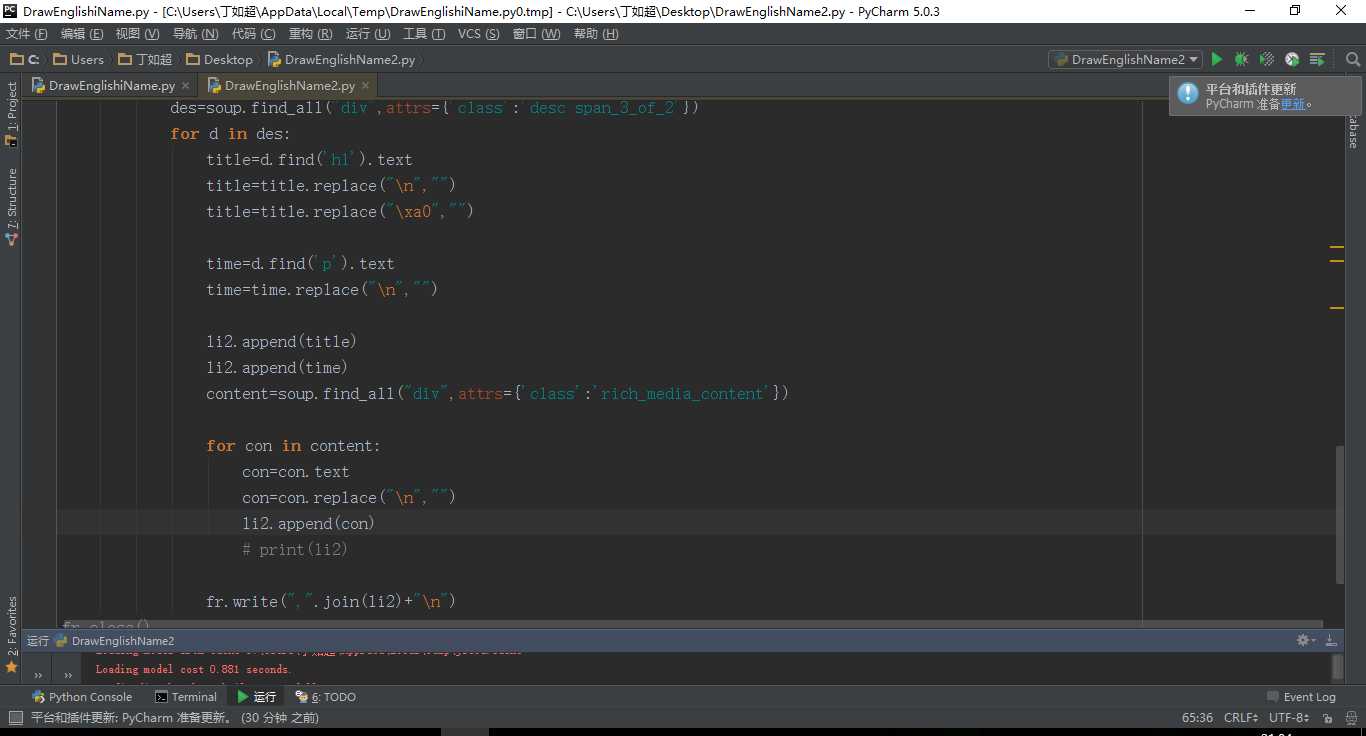Click the 'for d in des:' line
The height and width of the screenshot is (736, 1366).
pos(230,133)
